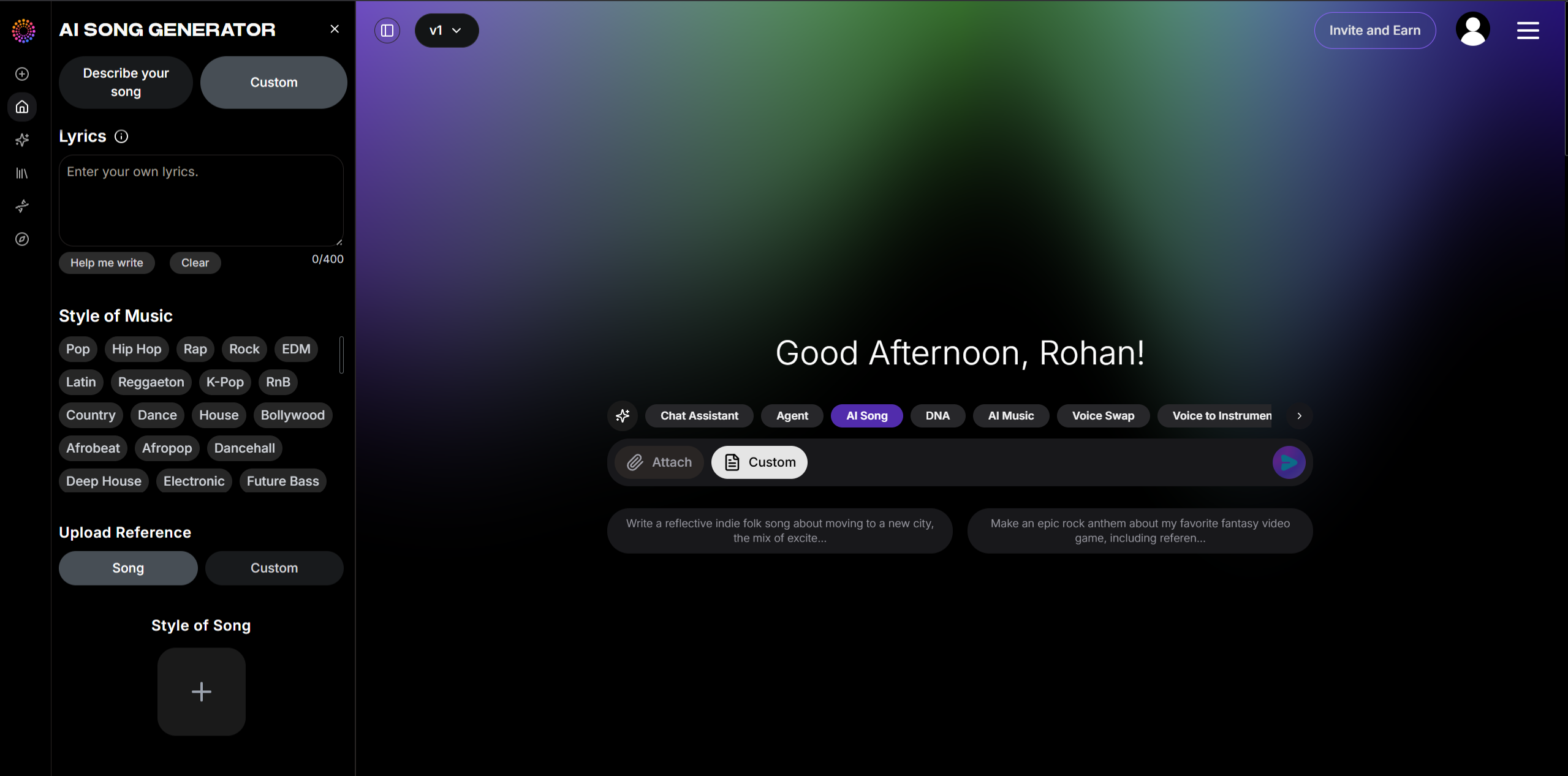The width and height of the screenshot is (1568, 776).
Task: Select the Afrobeat music style chip
Action: tap(93, 448)
